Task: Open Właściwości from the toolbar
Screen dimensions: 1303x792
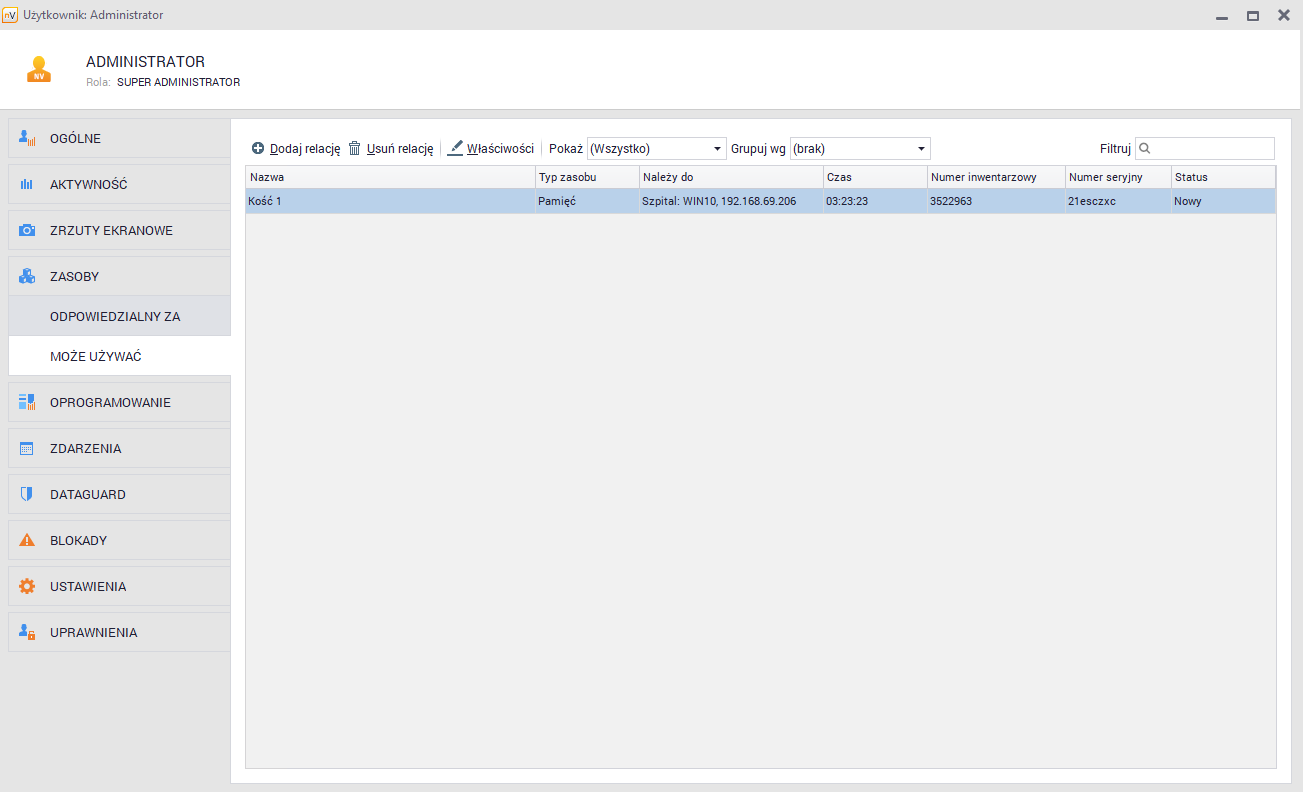Action: point(491,149)
